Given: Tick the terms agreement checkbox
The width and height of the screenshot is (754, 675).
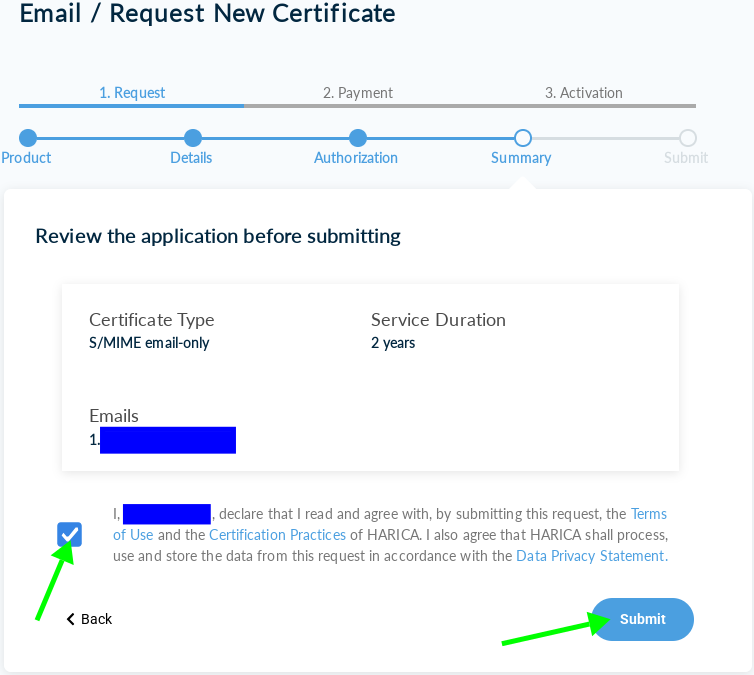Looking at the screenshot, I should coord(70,534).
